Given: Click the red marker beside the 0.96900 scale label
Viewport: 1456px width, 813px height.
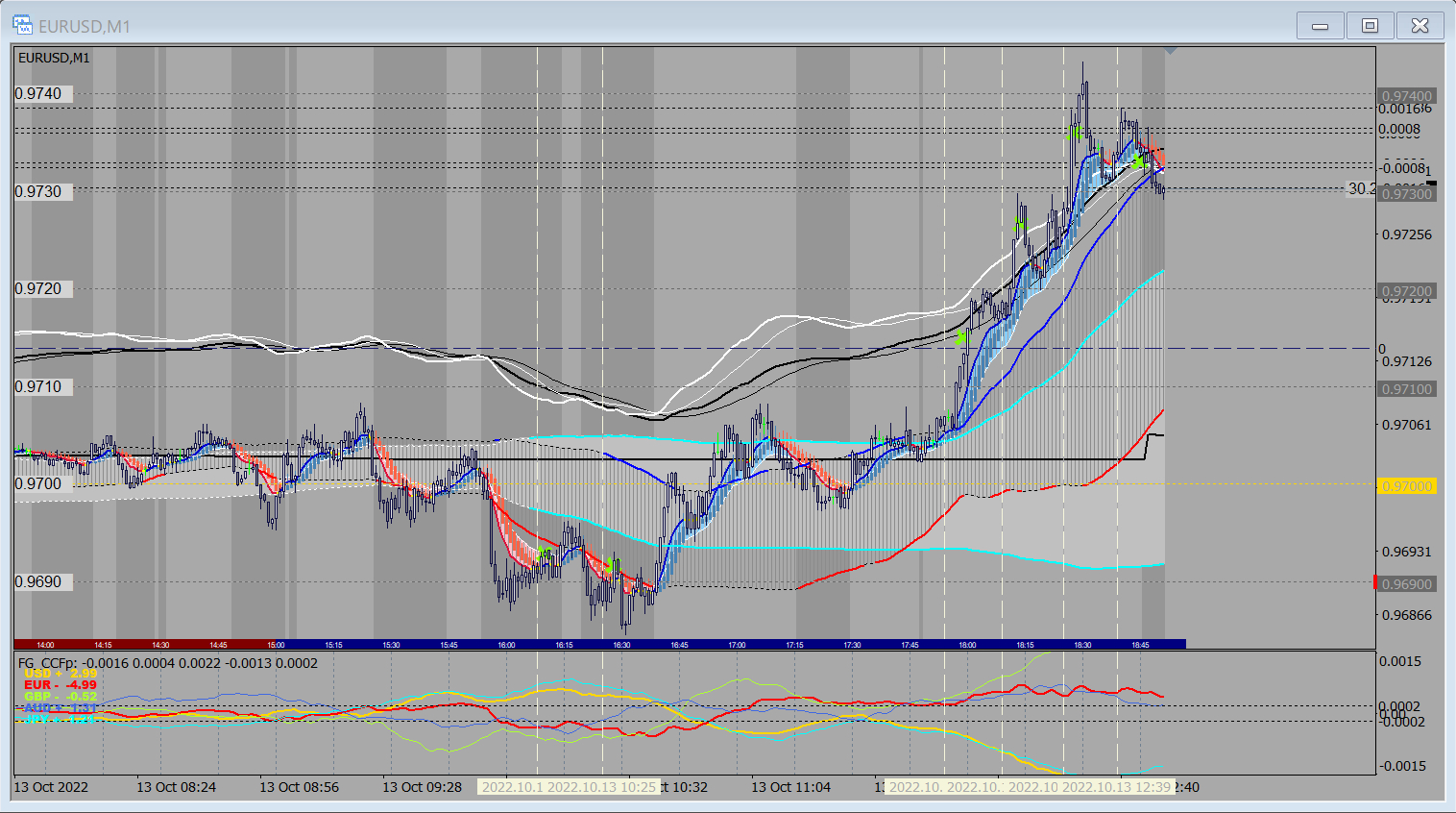Looking at the screenshot, I should 1375,582.
